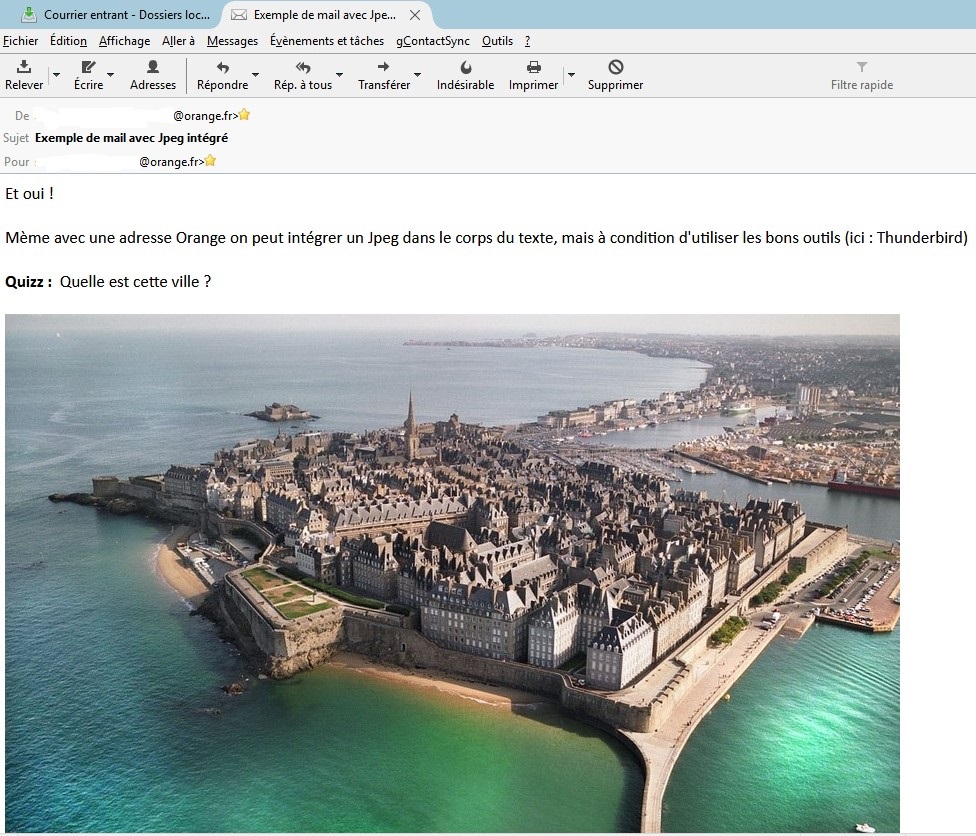This screenshot has width=976, height=836.
Task: Click the Imprimer printer icon
Action: (x=533, y=68)
